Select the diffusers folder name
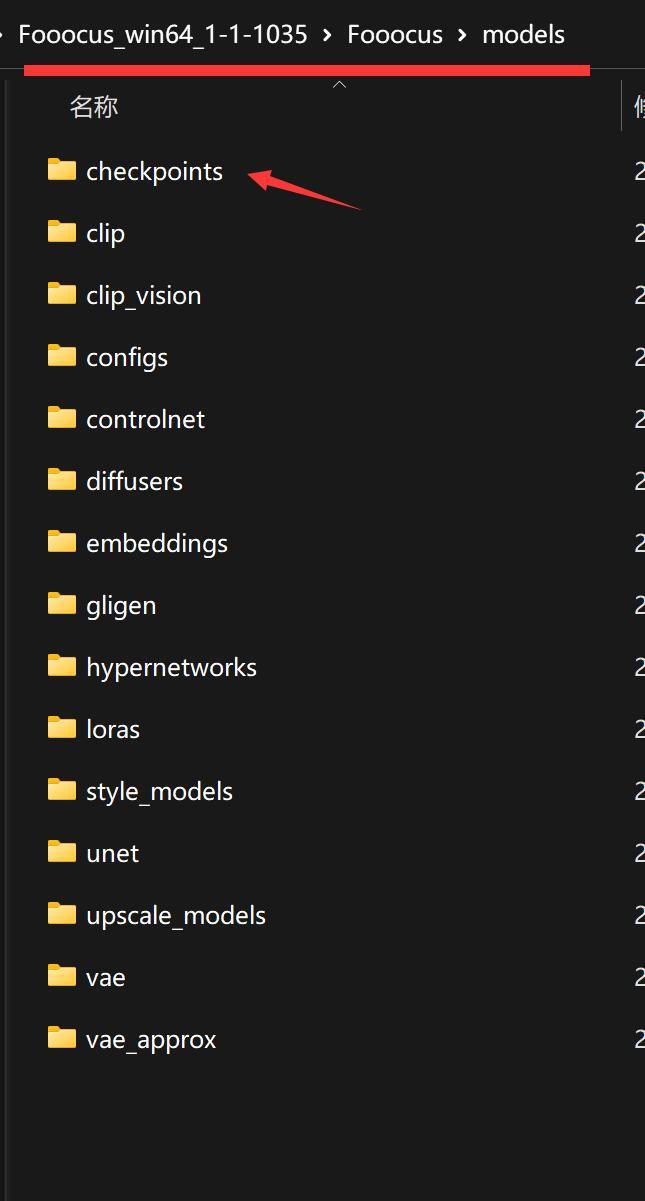Image resolution: width=645 pixels, height=1201 pixels. point(134,481)
